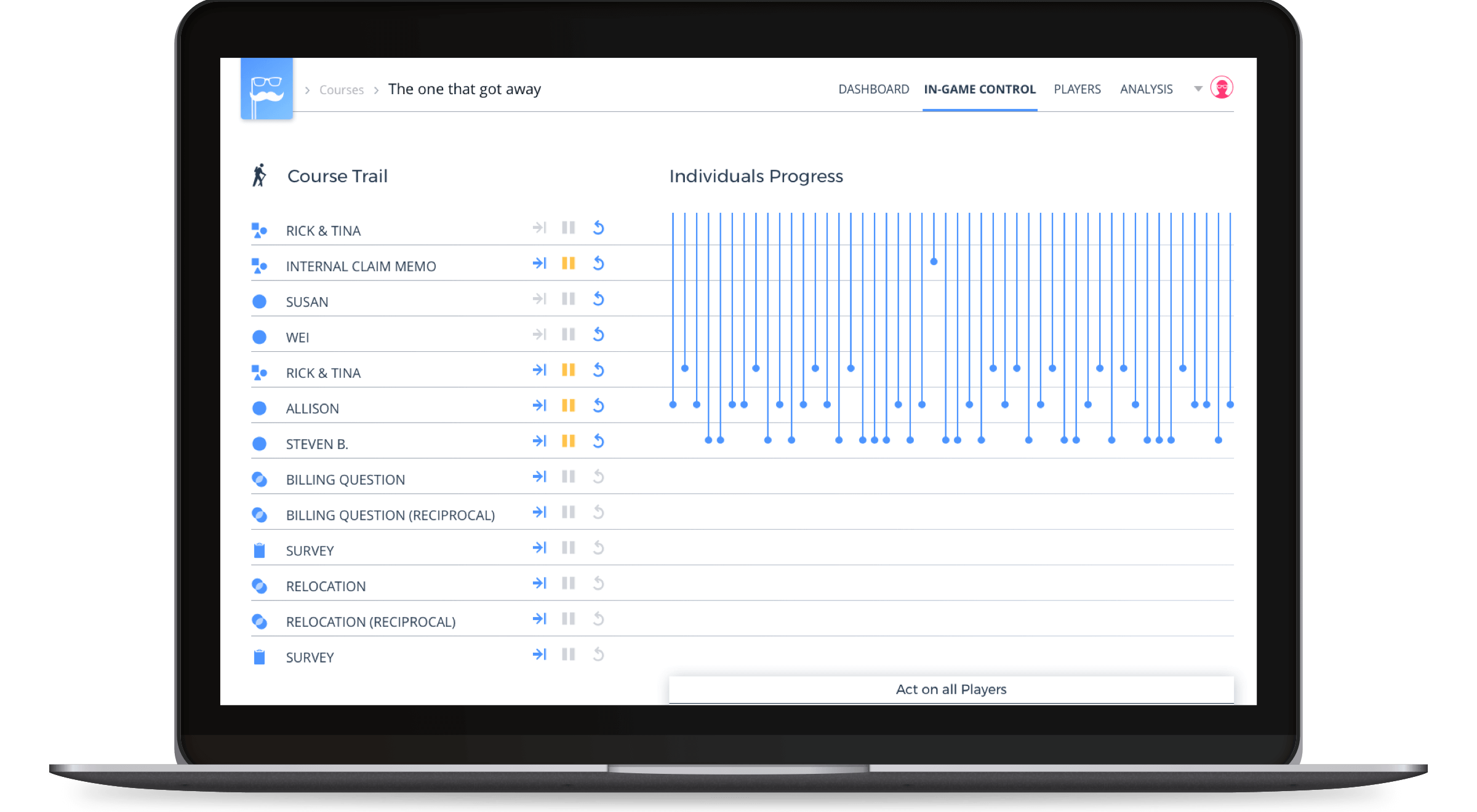This screenshot has height=812, width=1477.
Task: Toggle the orange pause on Steven B.
Action: [568, 441]
